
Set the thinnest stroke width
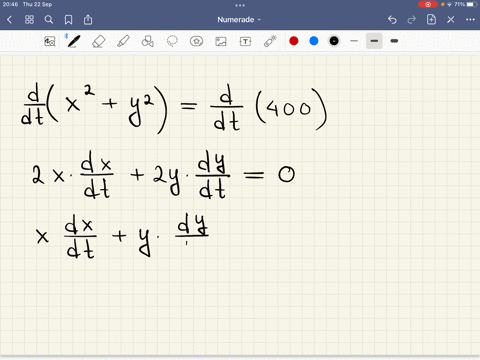354,41
